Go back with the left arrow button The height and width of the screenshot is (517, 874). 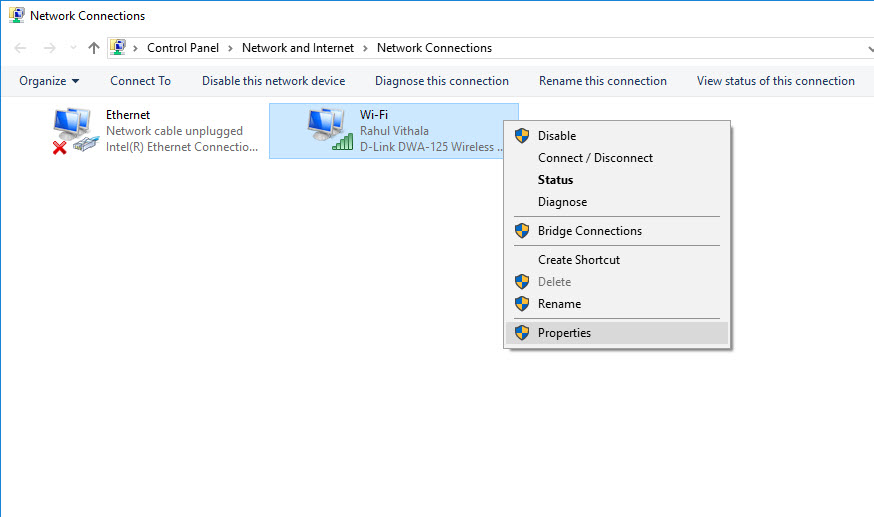20,48
